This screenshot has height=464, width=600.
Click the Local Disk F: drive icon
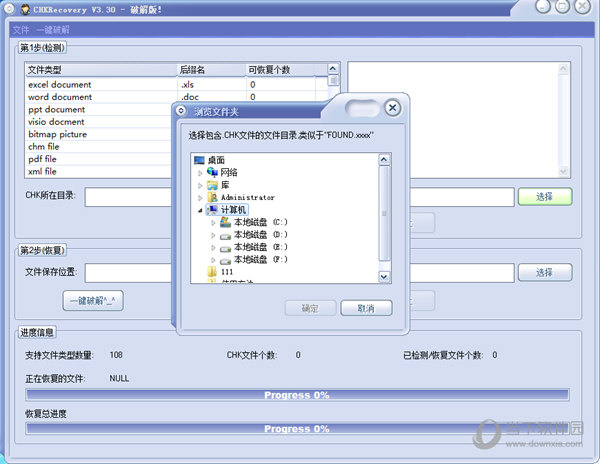coord(225,260)
